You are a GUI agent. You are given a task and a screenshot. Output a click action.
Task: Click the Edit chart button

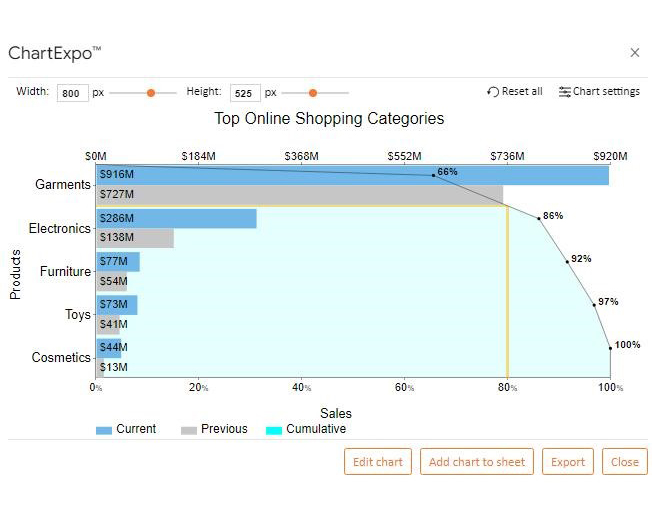tap(378, 462)
